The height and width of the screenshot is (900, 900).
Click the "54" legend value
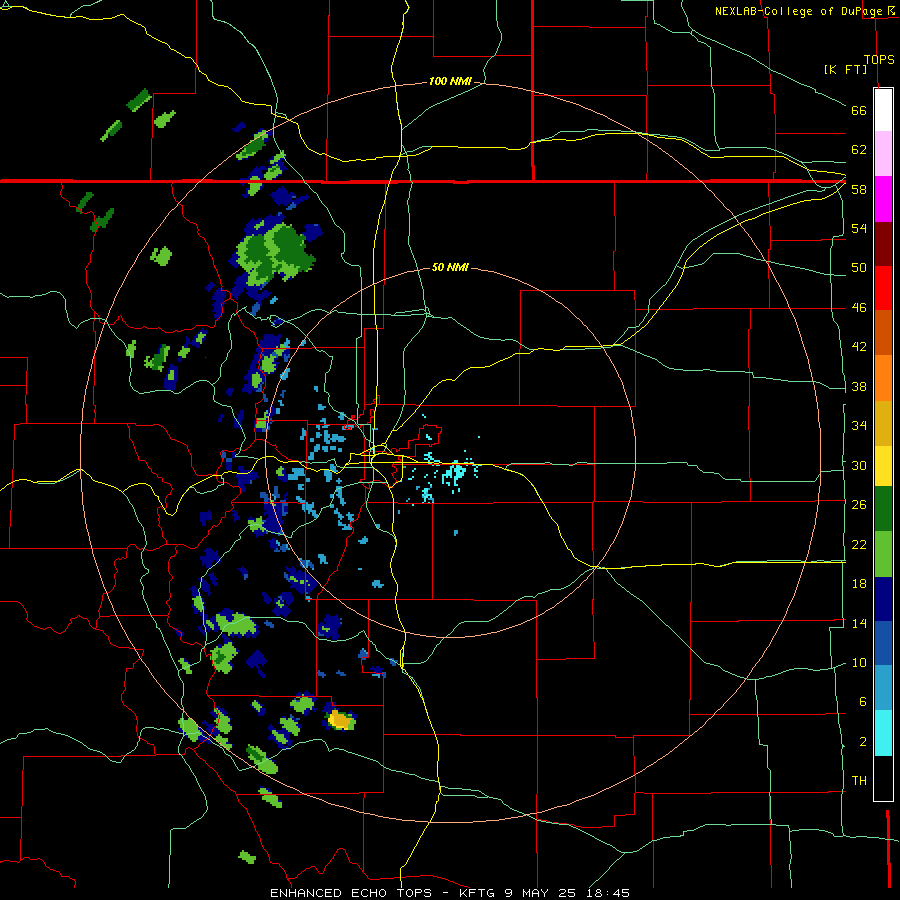[859, 228]
